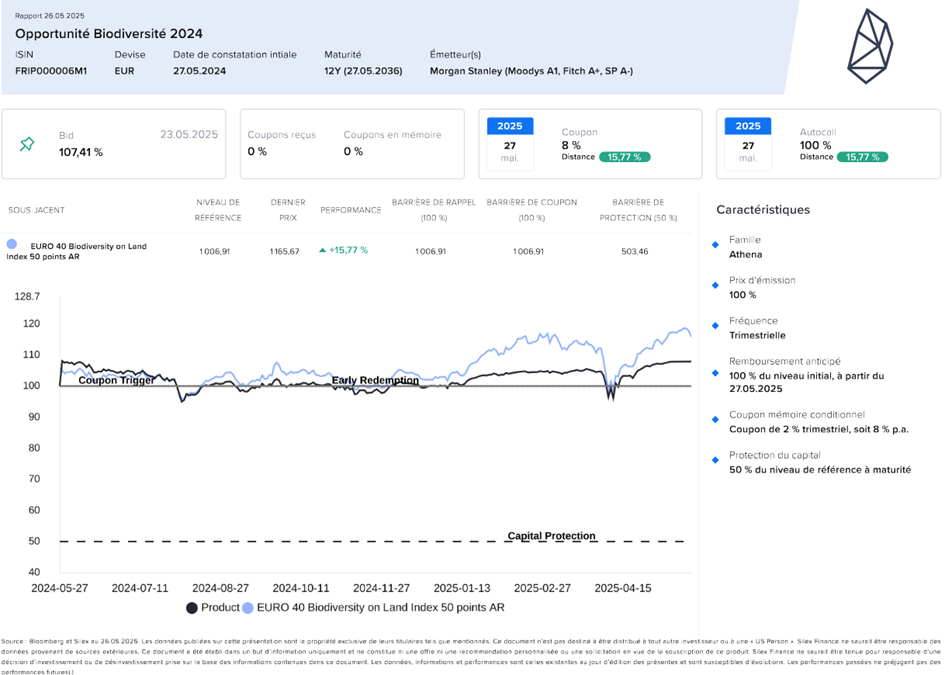The image size is (945, 675).
Task: Click the title Opportunité Biodiversité 2024
Action: (x=109, y=34)
